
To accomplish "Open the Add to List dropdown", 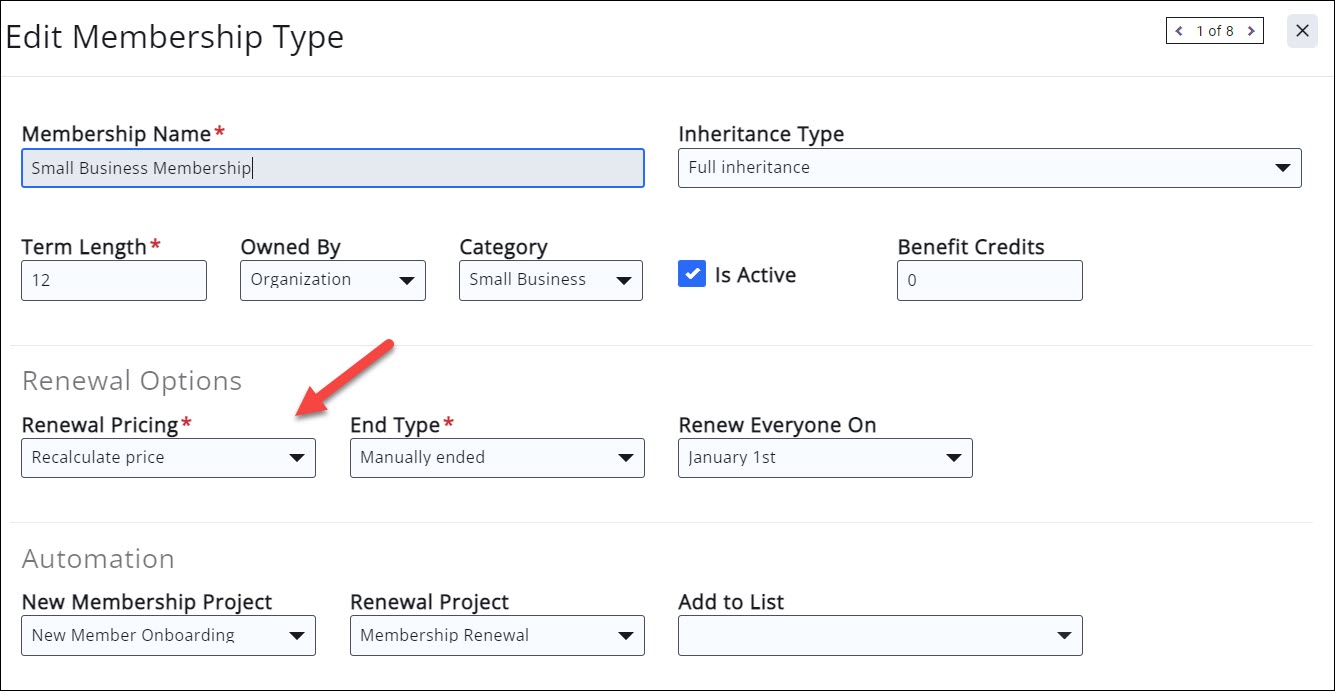I will (880, 635).
